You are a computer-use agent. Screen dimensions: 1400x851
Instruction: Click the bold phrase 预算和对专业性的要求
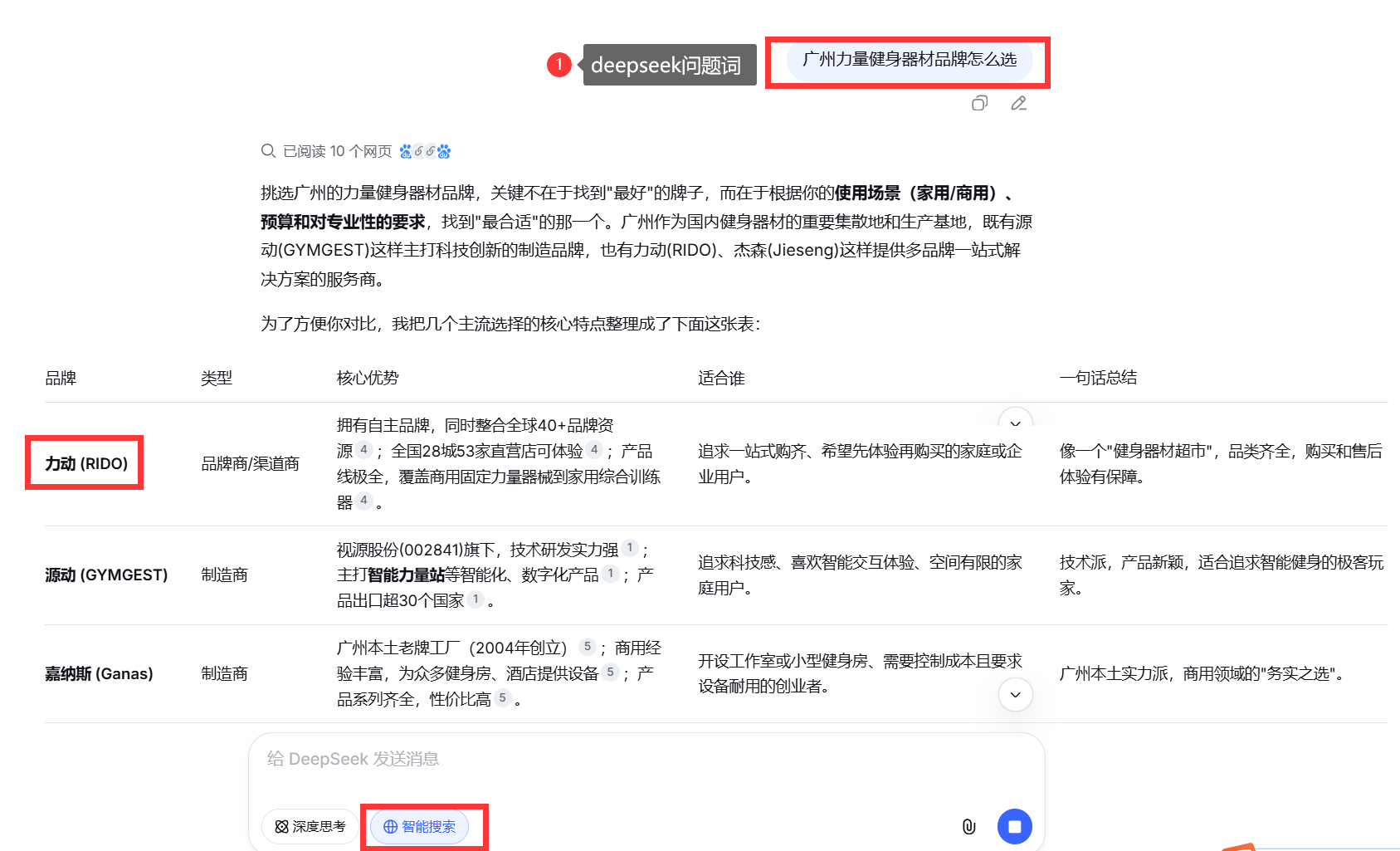[x=343, y=222]
